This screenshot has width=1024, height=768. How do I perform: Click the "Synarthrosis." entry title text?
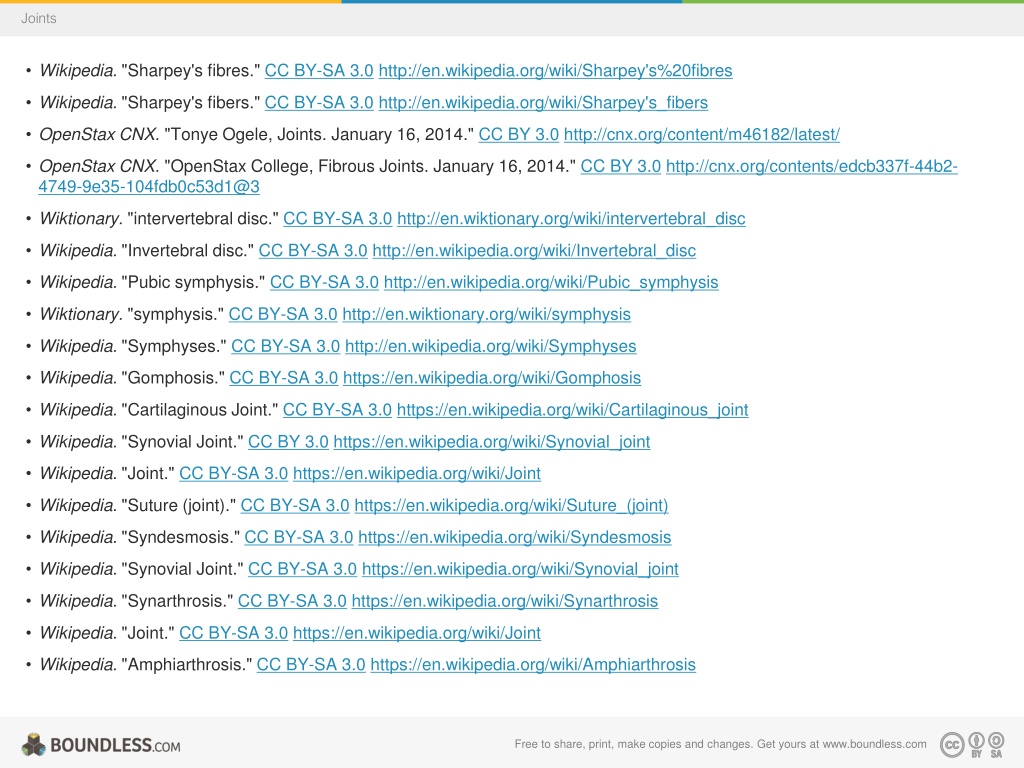[177, 601]
